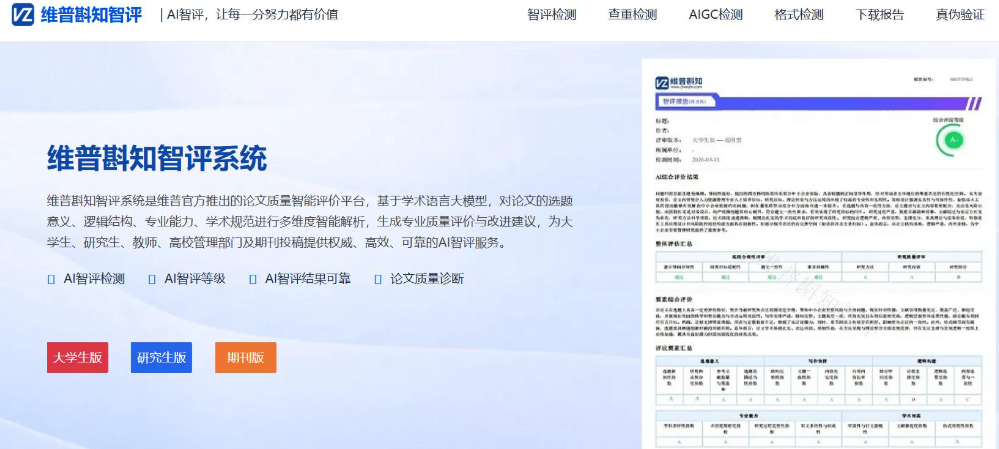Click the 维普斟知智评 brand name text
999x449 pixels.
click(x=91, y=15)
